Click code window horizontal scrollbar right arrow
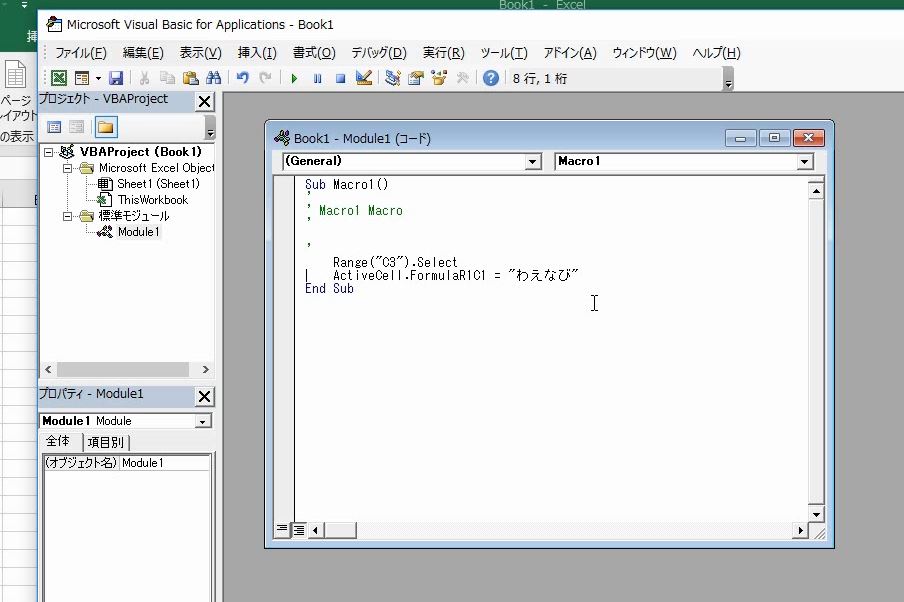This screenshot has width=904, height=602. 800,530
